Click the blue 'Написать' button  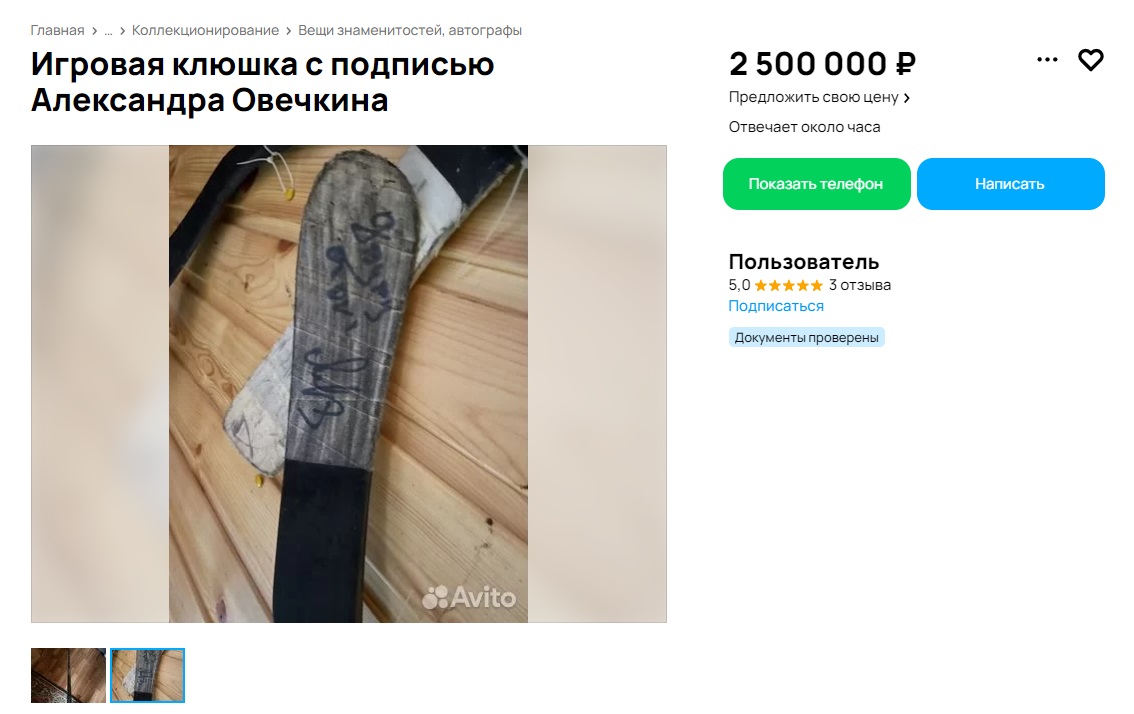coord(1010,184)
